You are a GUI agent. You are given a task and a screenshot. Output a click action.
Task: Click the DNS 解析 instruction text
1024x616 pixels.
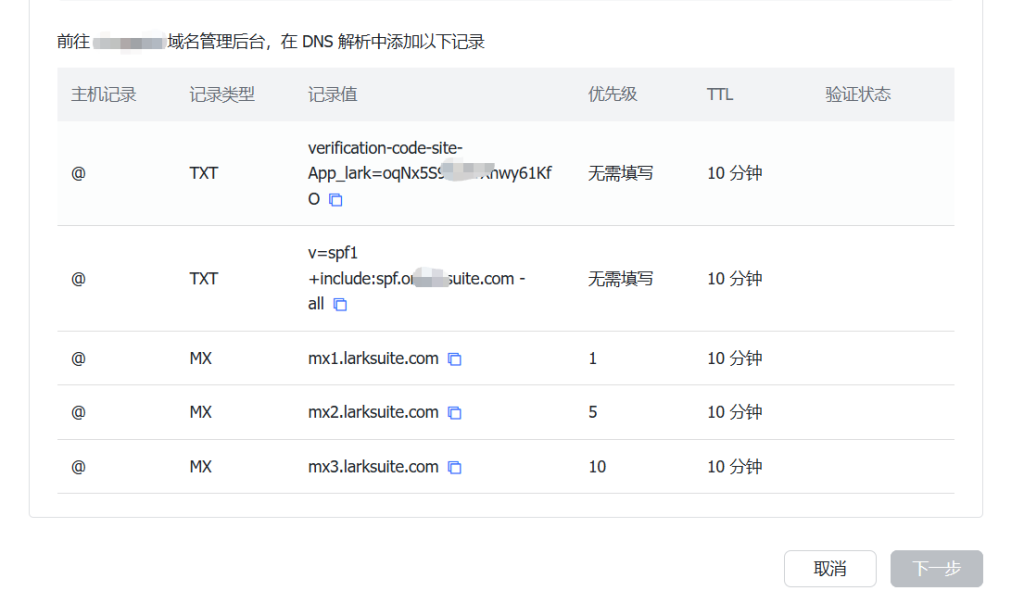pyautogui.click(x=330, y=43)
